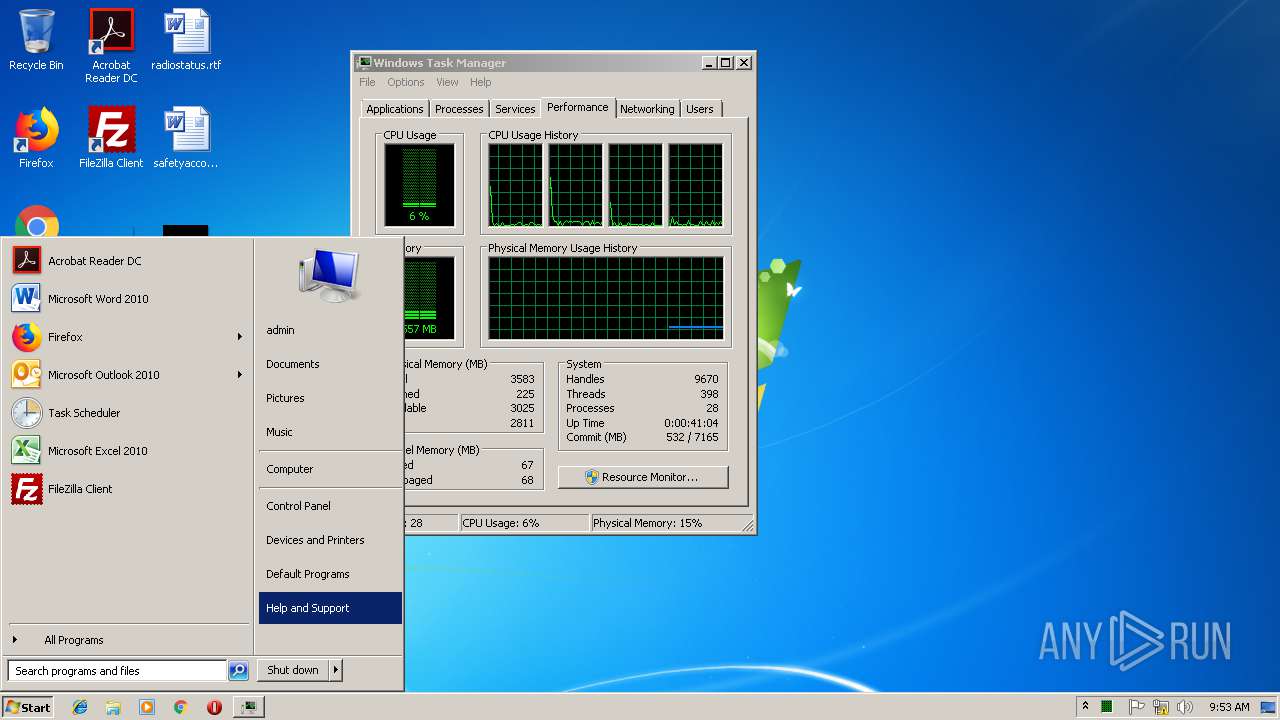Open Help and Support
The height and width of the screenshot is (720, 1280).
click(330, 608)
